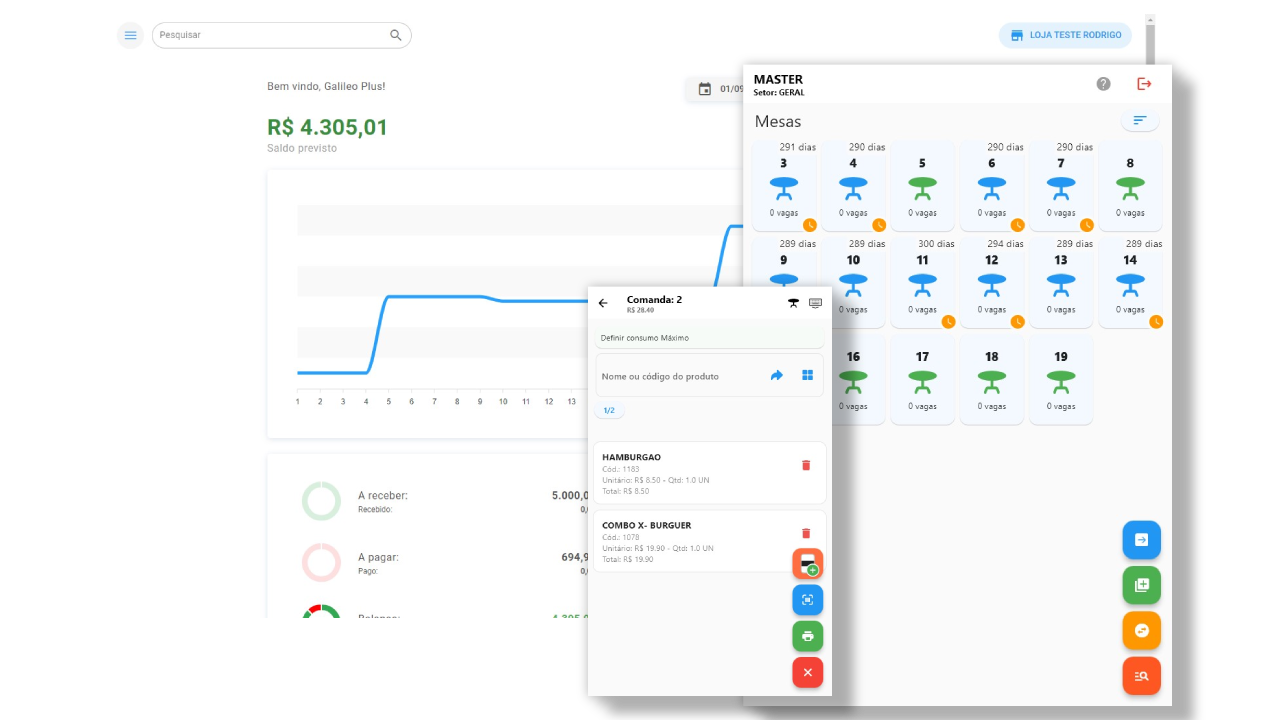Viewport: 1280px width, 720px height.
Task: Click the green A receber donut chart
Action: (x=321, y=501)
